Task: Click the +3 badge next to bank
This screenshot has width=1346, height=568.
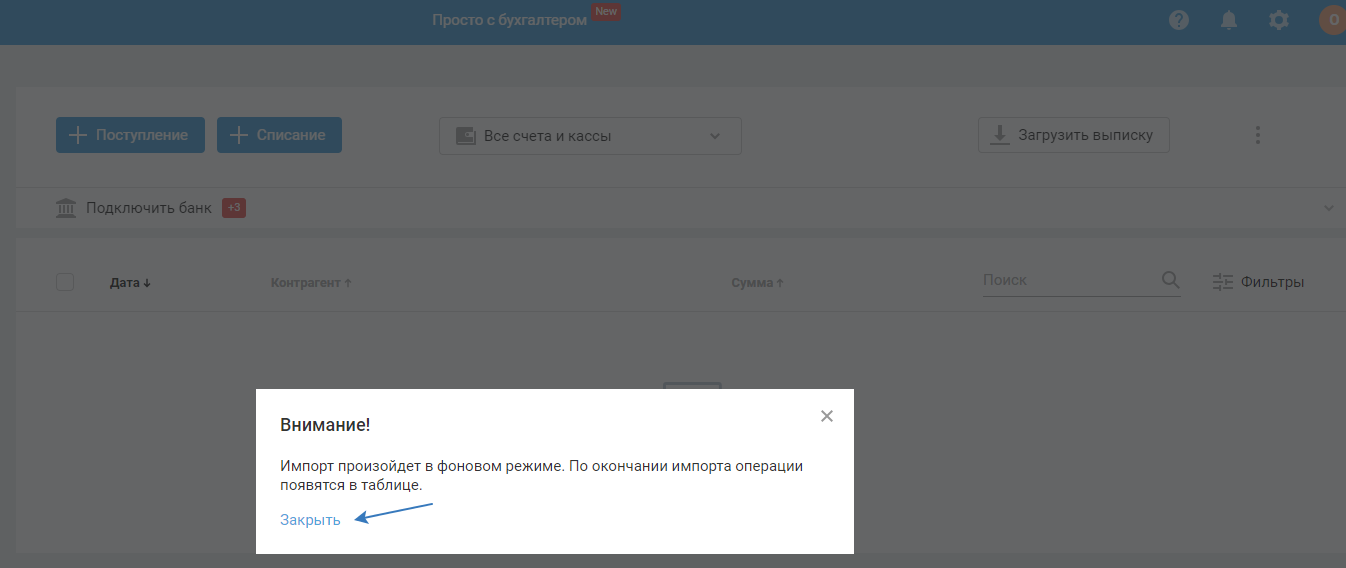Action: 234,208
